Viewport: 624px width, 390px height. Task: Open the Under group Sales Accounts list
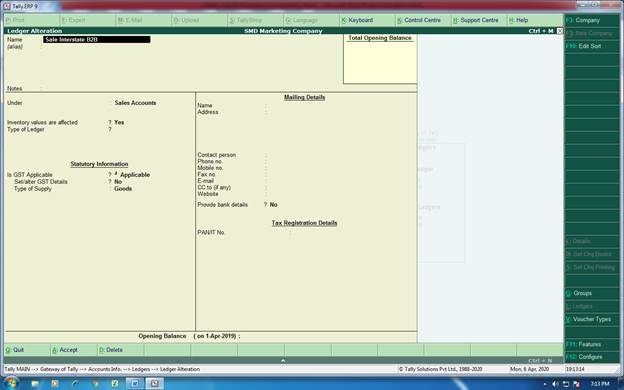135,103
